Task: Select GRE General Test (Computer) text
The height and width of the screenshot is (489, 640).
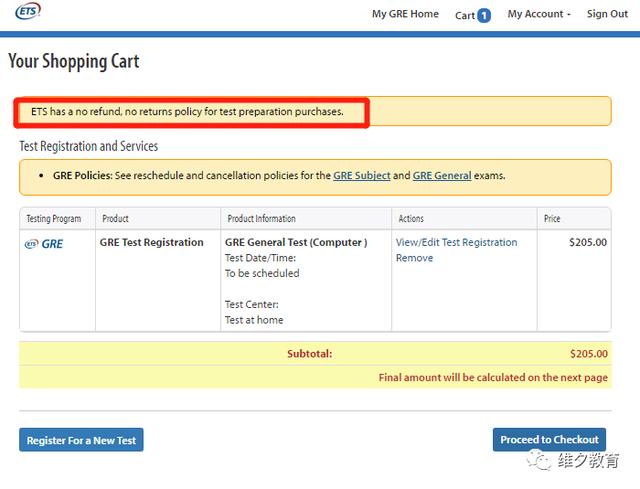Action: coord(296,242)
